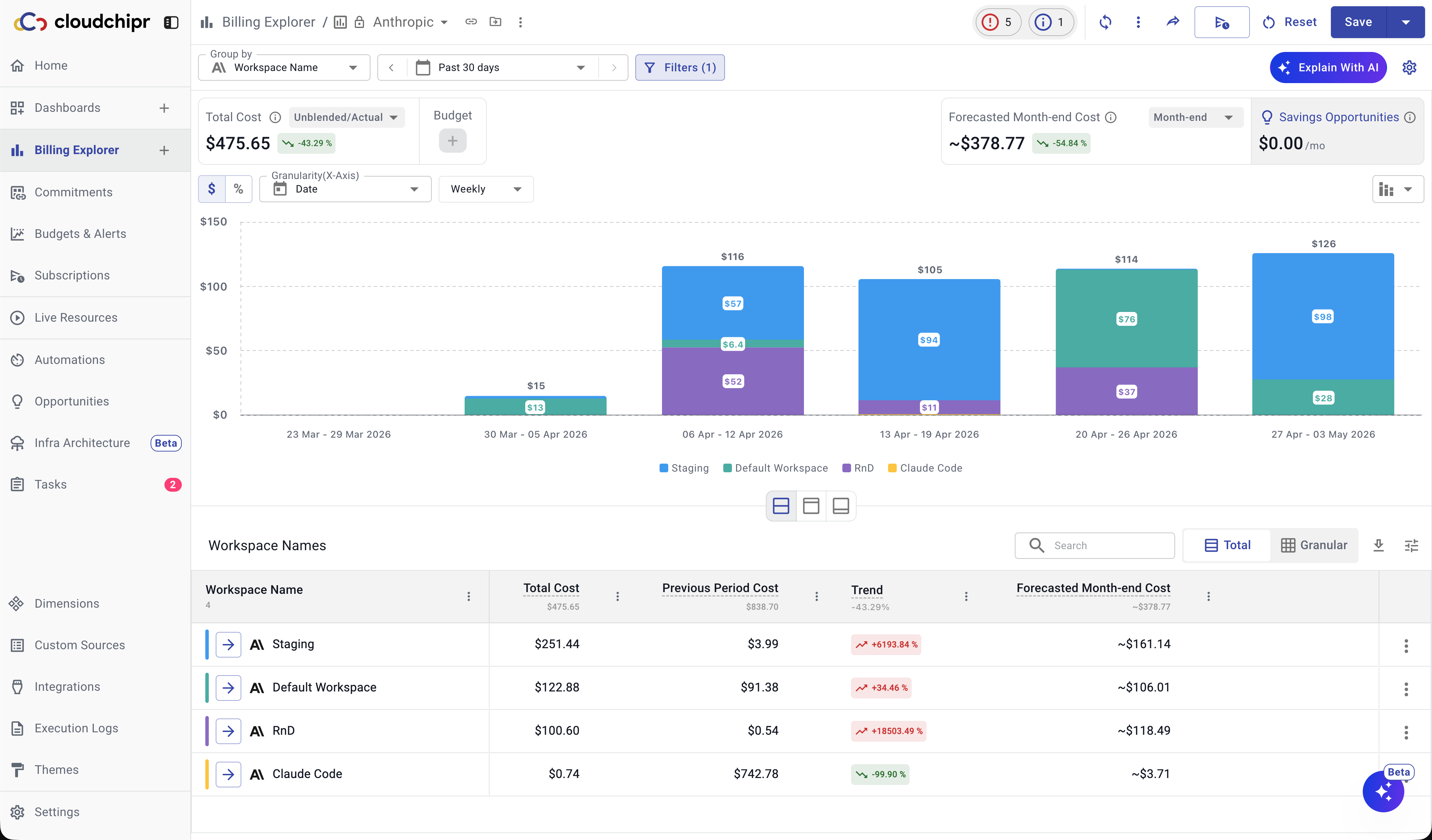The image size is (1432, 840).
Task: Open chart settings gear icon
Action: [x=1409, y=68]
